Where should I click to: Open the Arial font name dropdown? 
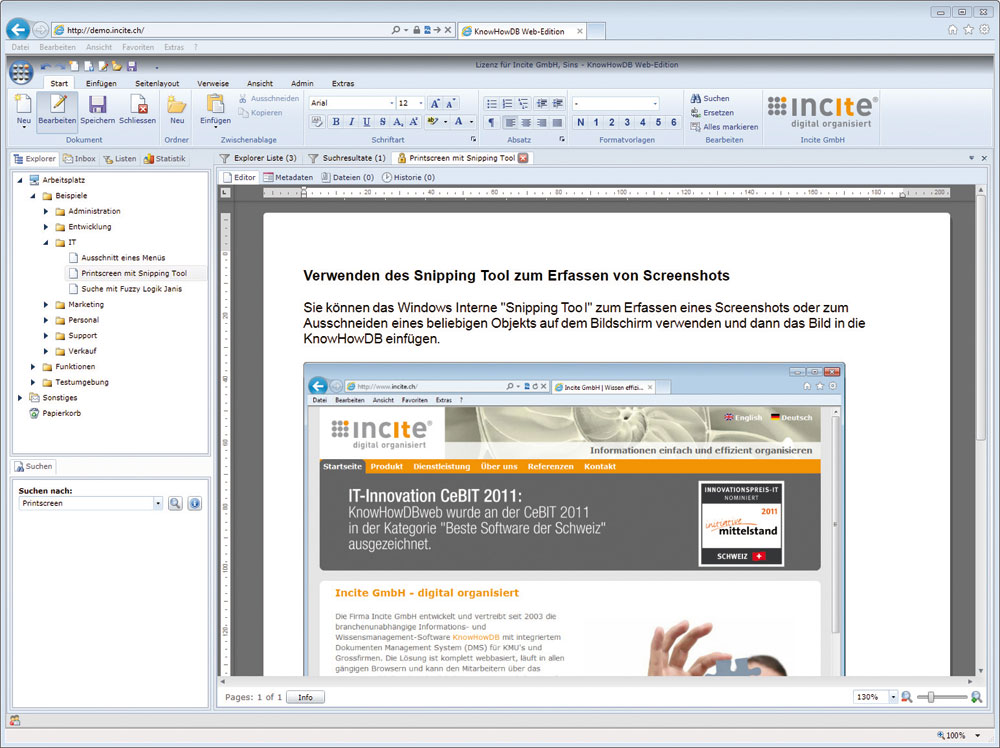coord(392,103)
